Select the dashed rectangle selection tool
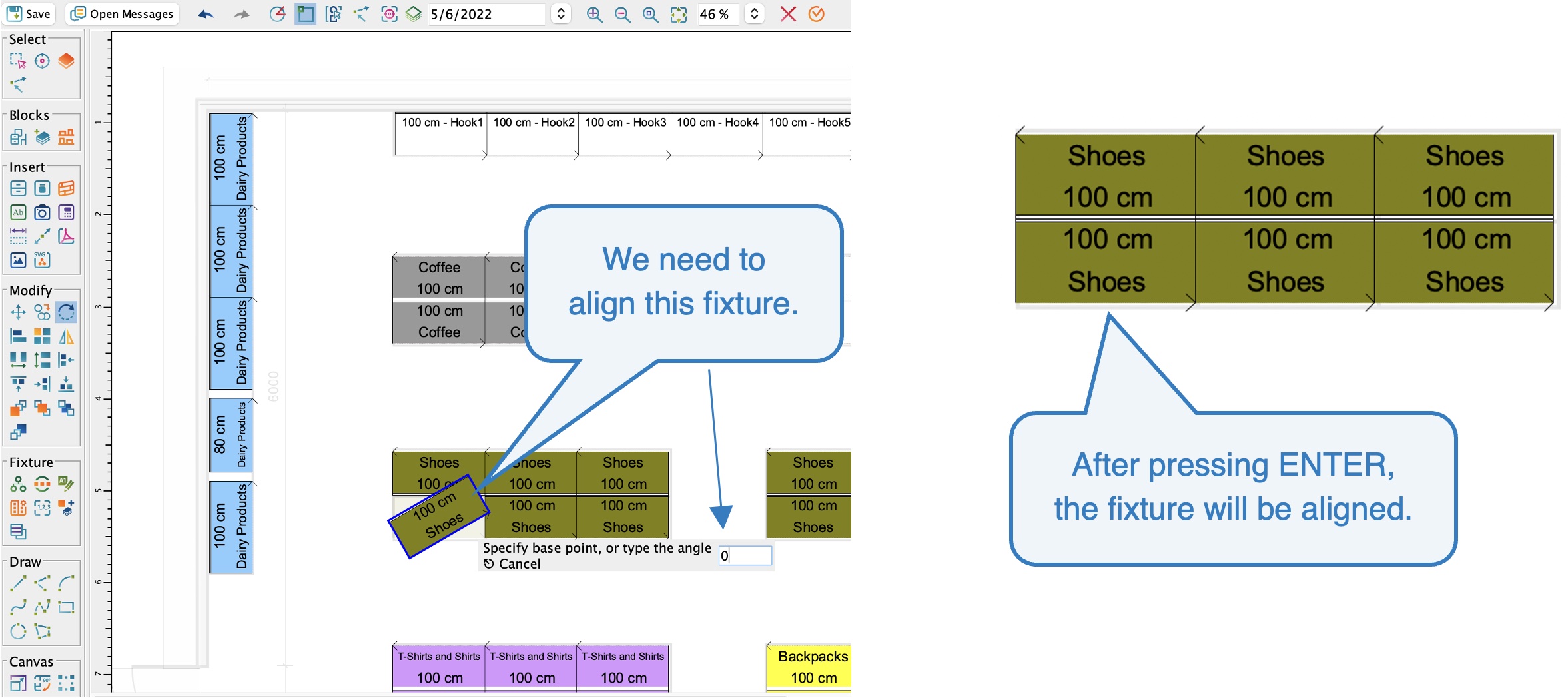This screenshot has width=1568, height=698. (x=18, y=61)
